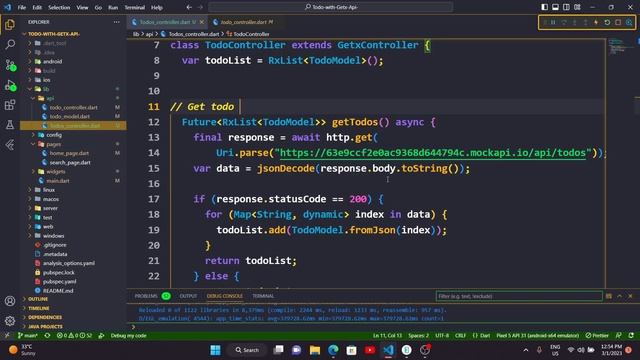Open Microsoft Edge from taskbar
This screenshot has height=360, width=640.
pyautogui.click(x=333, y=350)
